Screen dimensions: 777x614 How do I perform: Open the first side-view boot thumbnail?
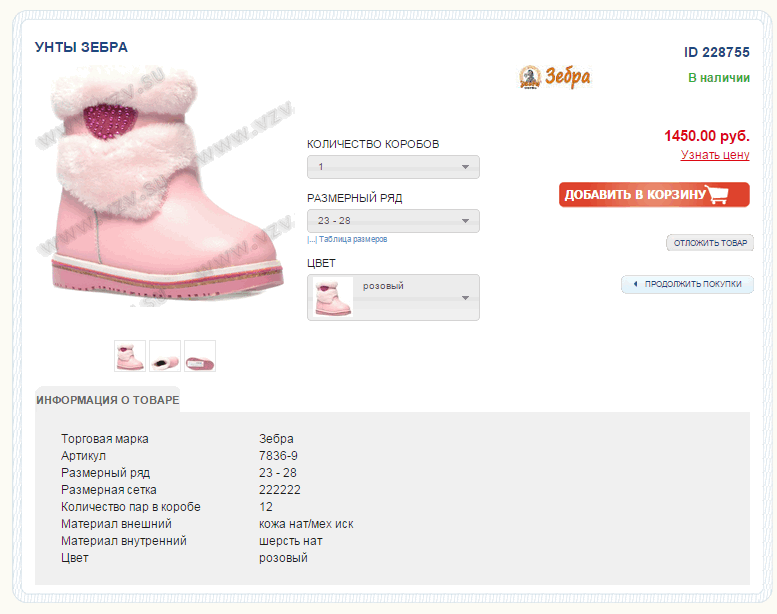(x=130, y=356)
